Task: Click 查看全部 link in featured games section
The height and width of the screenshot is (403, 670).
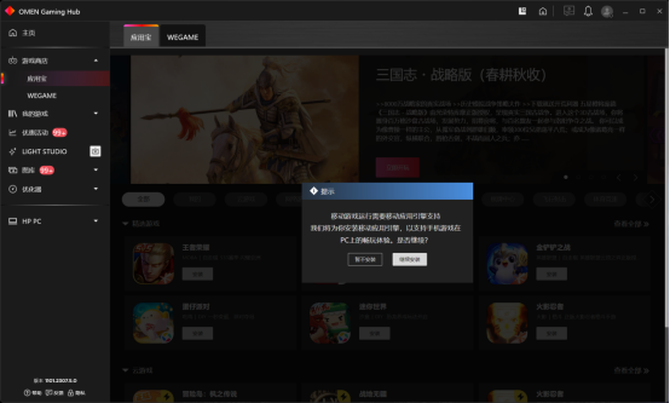Action: tap(631, 224)
